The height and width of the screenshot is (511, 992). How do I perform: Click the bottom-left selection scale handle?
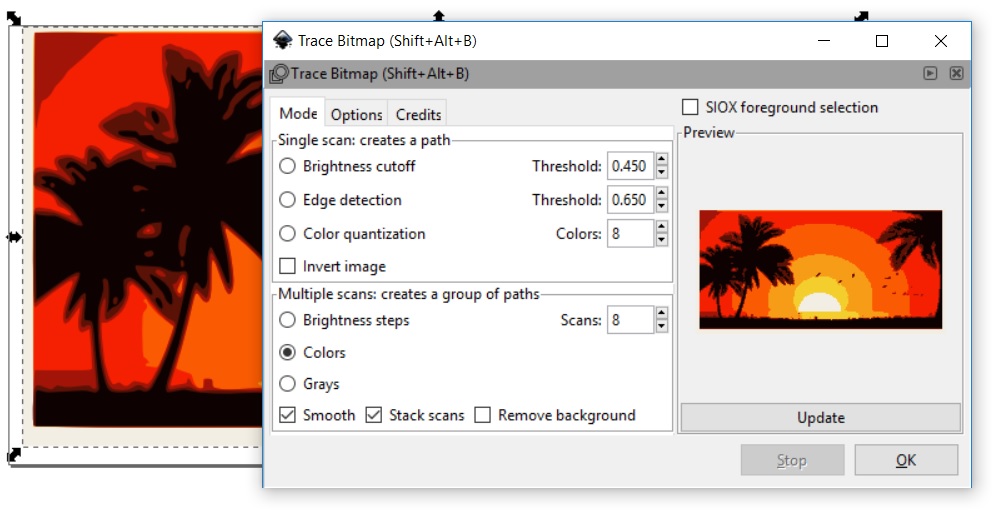point(14,456)
